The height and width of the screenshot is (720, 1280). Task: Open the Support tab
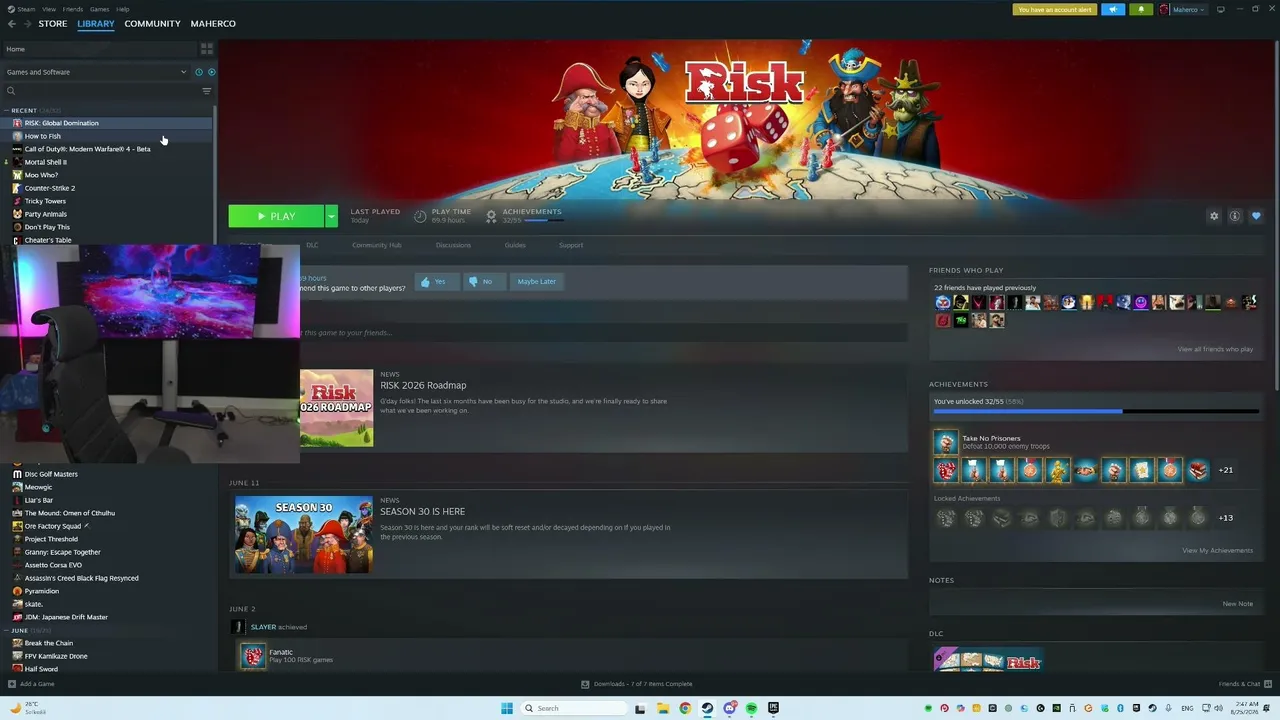click(571, 245)
